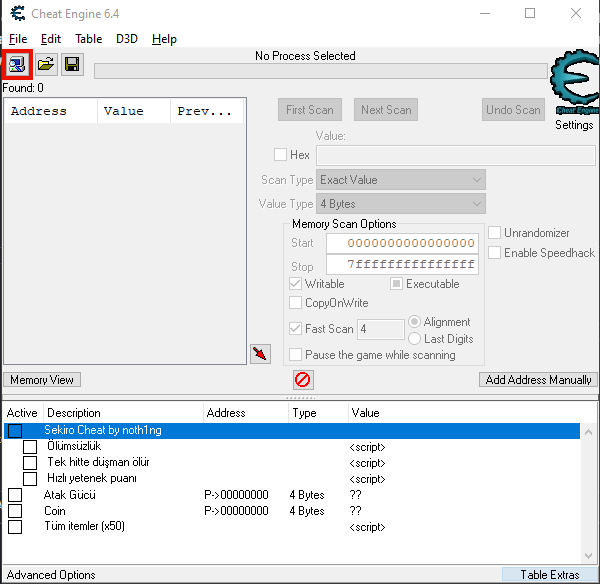
Task: Activate the Atak Gücü checkbox
Action: (x=15, y=495)
